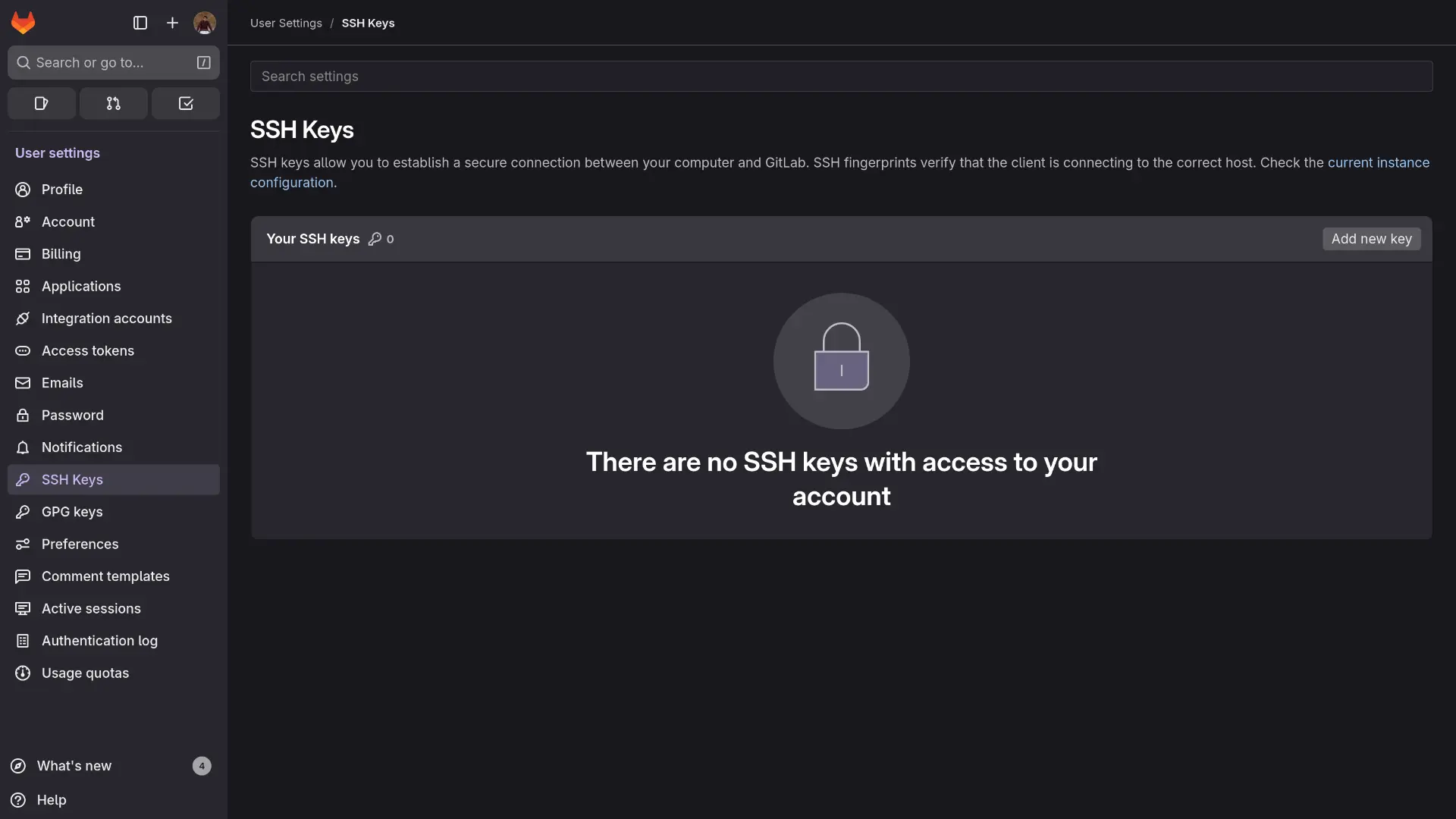
Task: Open What's new with badge 4
Action: [x=74, y=766]
